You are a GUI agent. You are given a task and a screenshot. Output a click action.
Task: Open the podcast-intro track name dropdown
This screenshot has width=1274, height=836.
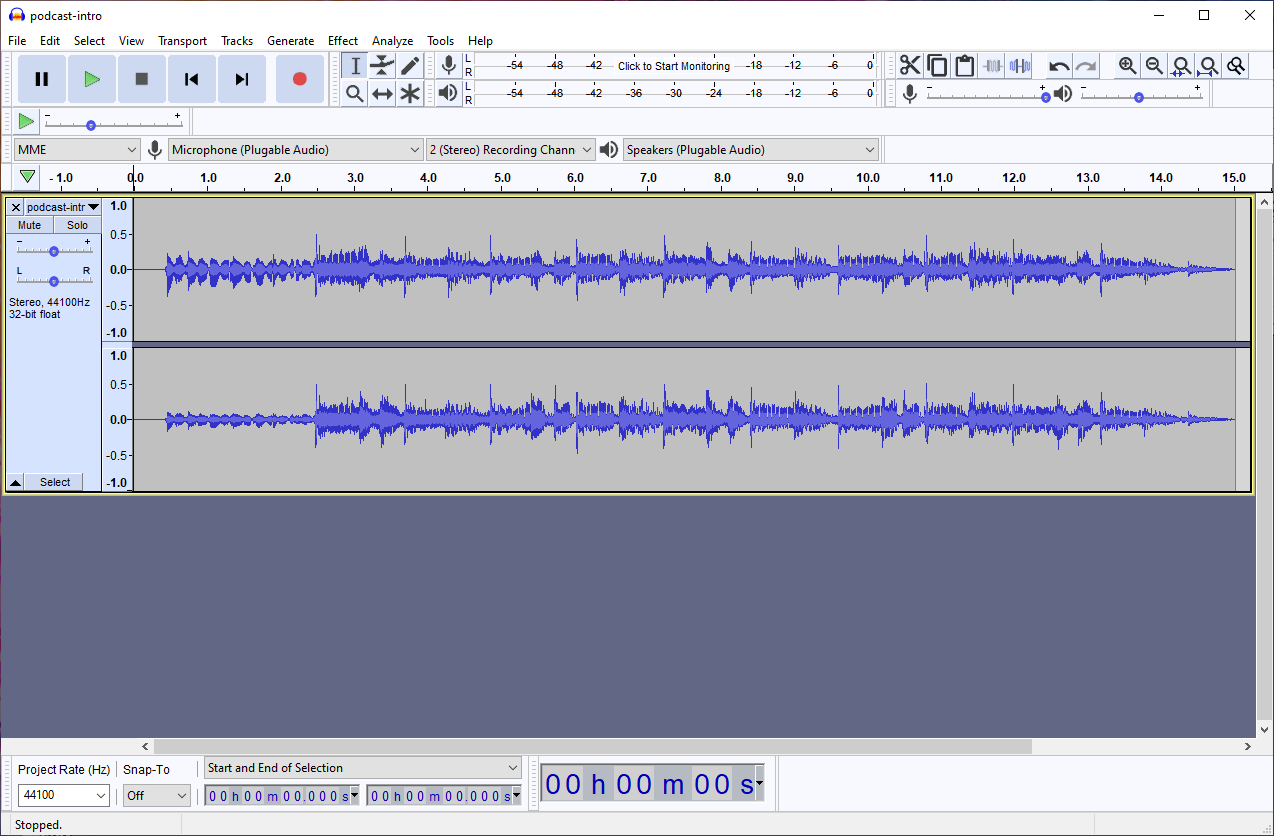tap(63, 207)
